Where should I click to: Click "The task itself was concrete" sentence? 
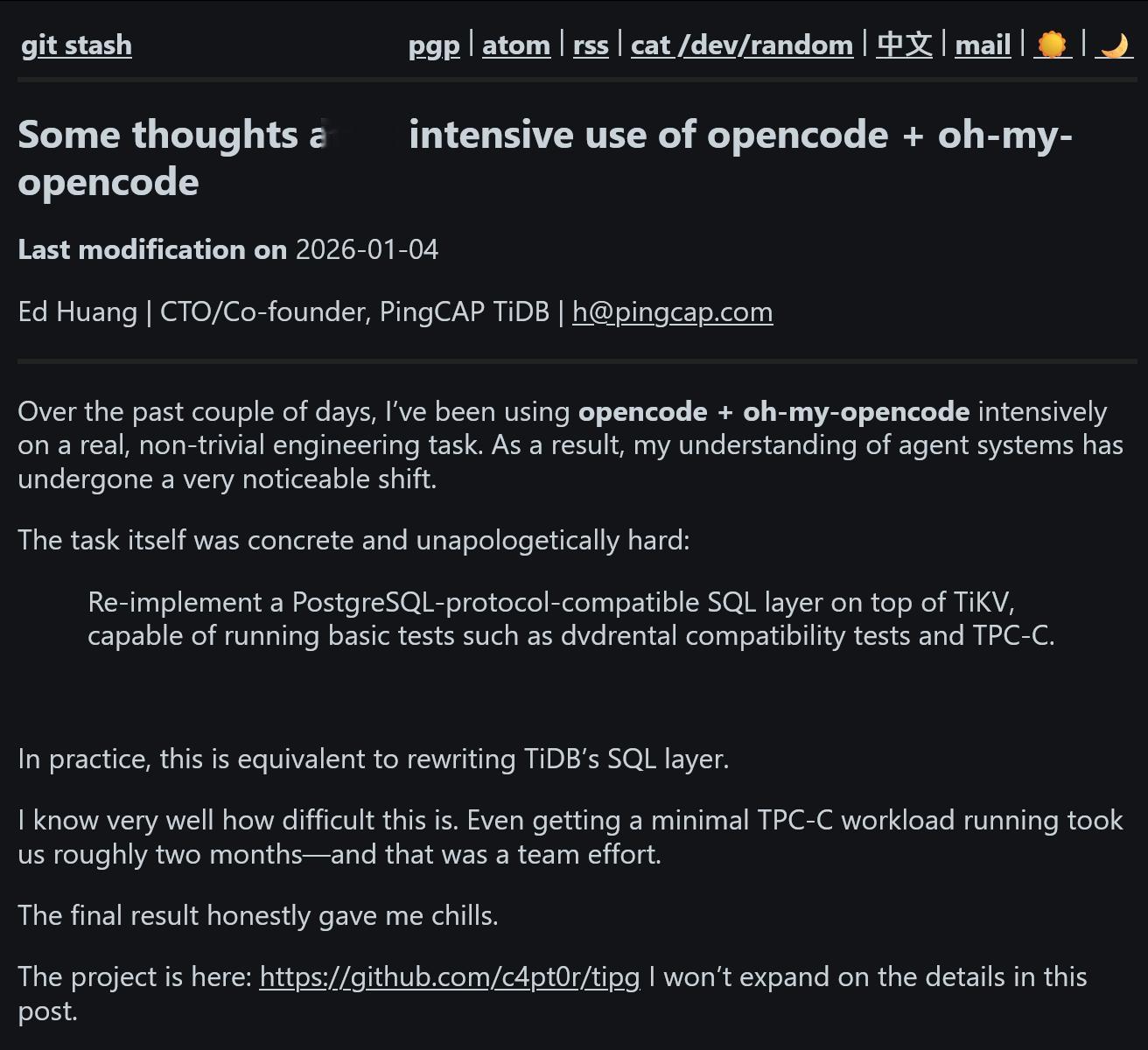tap(353, 540)
